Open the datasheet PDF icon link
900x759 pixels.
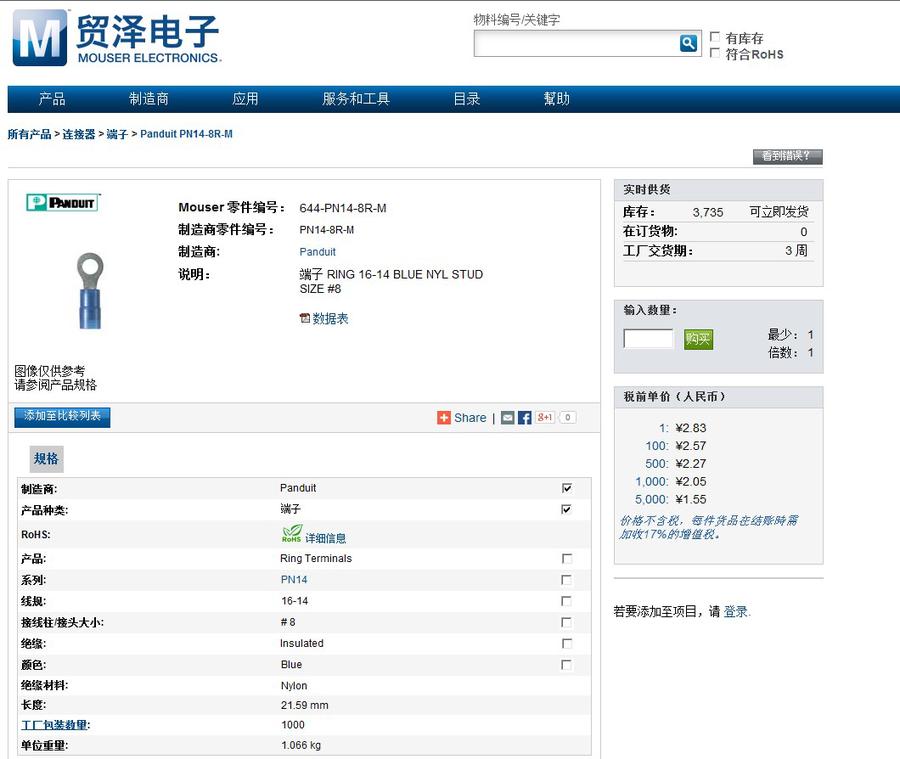pyautogui.click(x=305, y=319)
